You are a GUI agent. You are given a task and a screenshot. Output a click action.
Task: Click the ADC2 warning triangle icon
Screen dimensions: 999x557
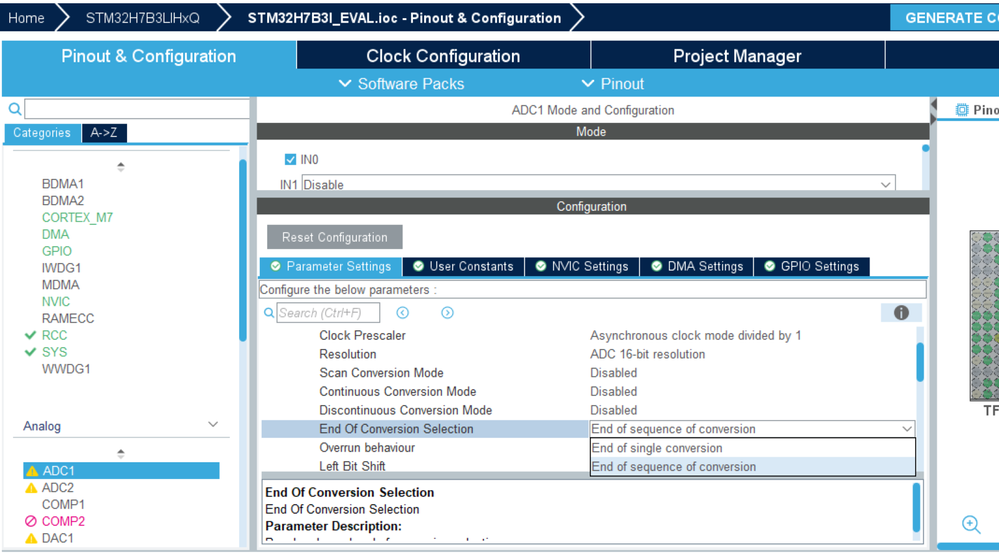(31, 488)
